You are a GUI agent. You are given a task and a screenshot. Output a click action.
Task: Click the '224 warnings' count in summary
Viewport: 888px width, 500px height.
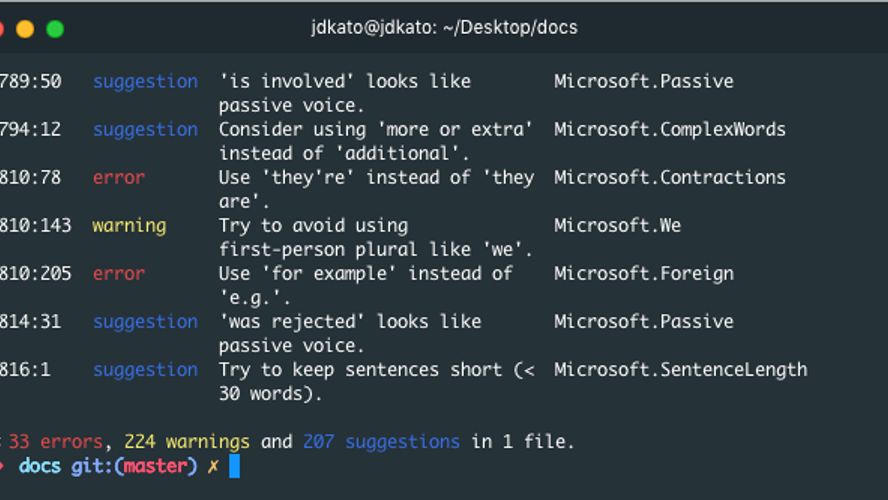click(x=186, y=441)
